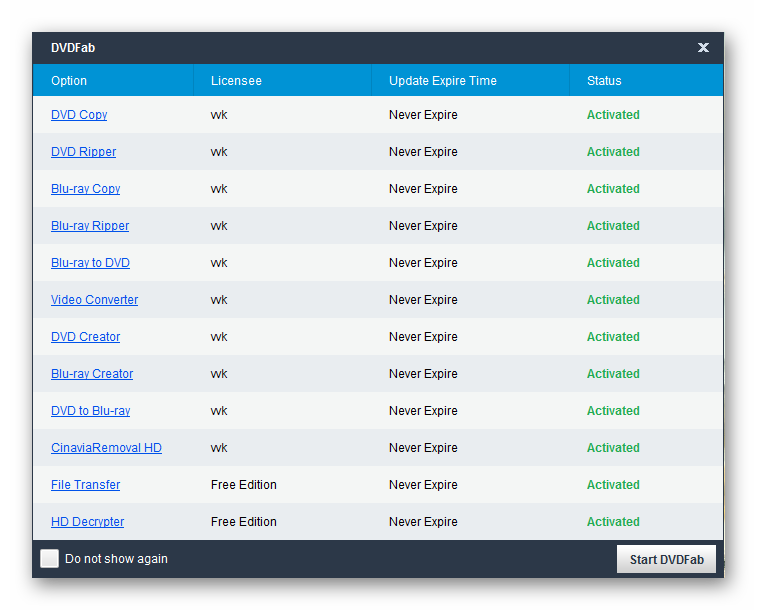This screenshot has height=610, width=757.
Task: Click Never Expire in DVD Creator row
Action: 423,337
